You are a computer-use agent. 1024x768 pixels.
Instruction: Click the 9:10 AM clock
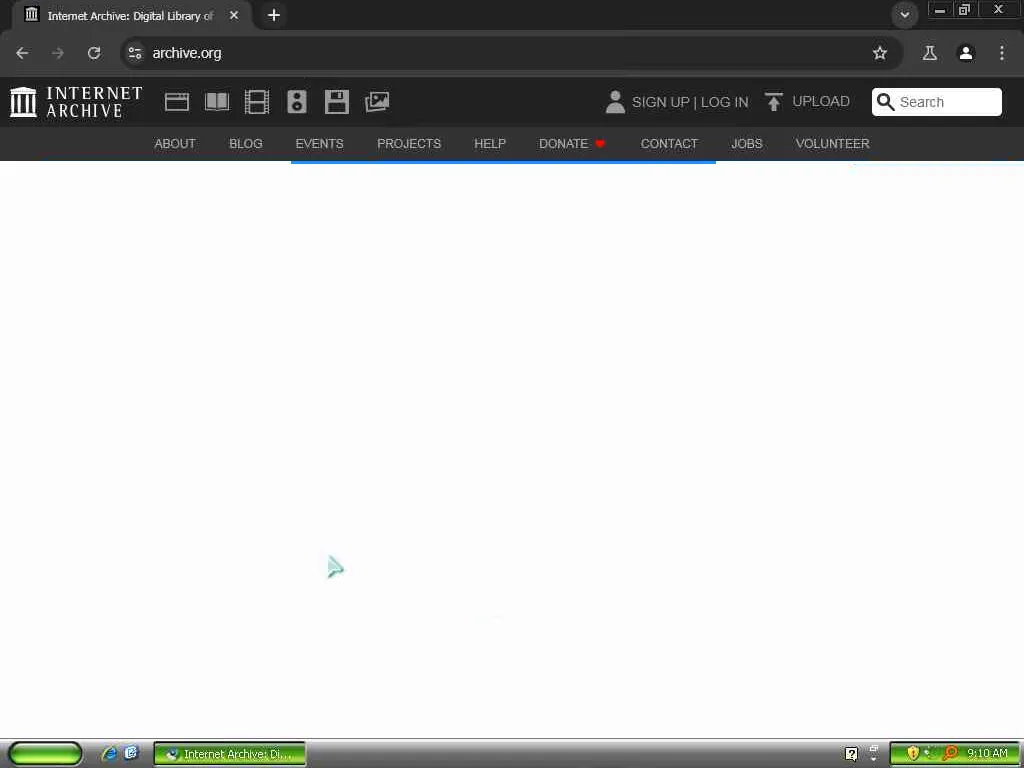(x=987, y=754)
